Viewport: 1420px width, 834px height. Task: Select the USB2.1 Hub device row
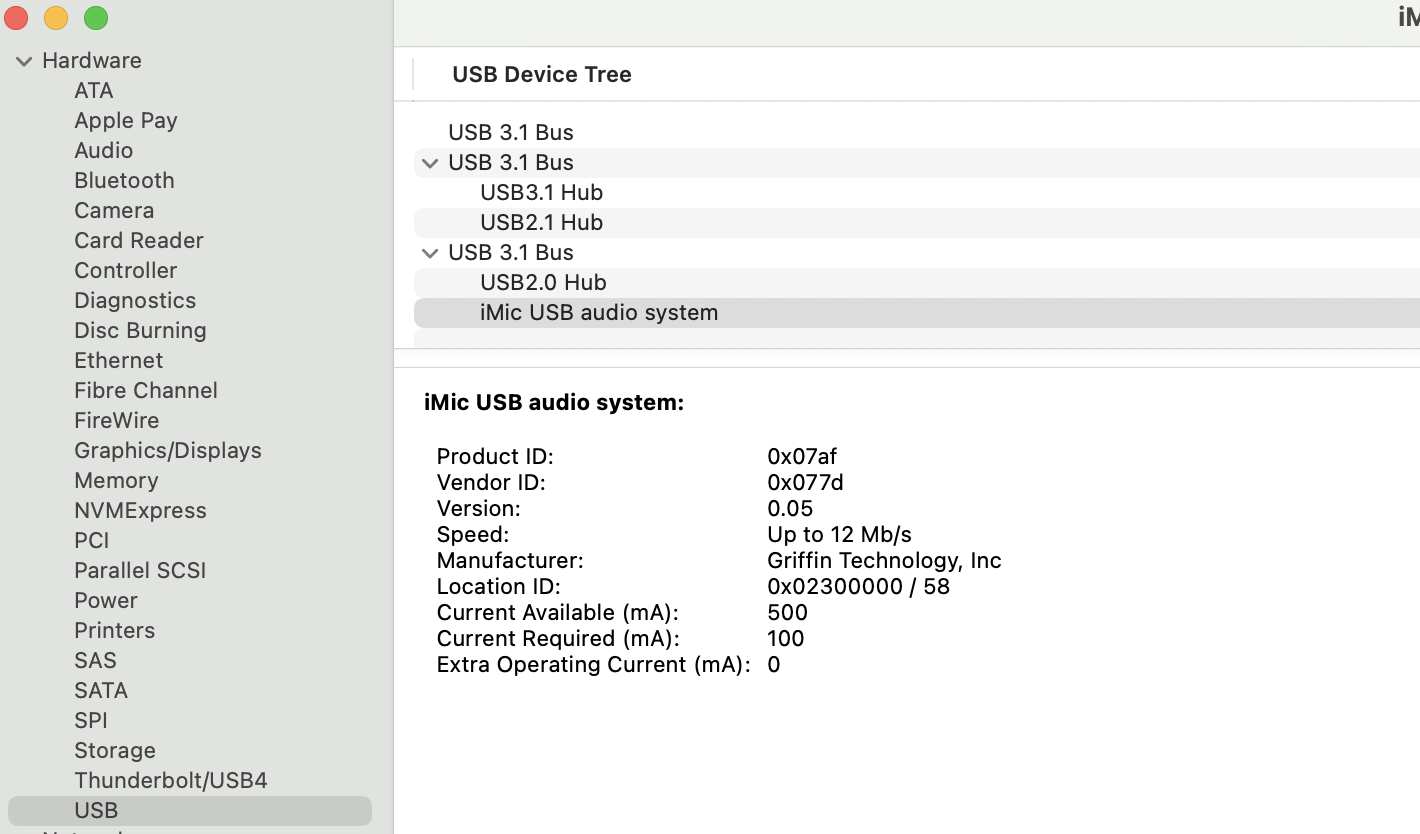point(917,223)
